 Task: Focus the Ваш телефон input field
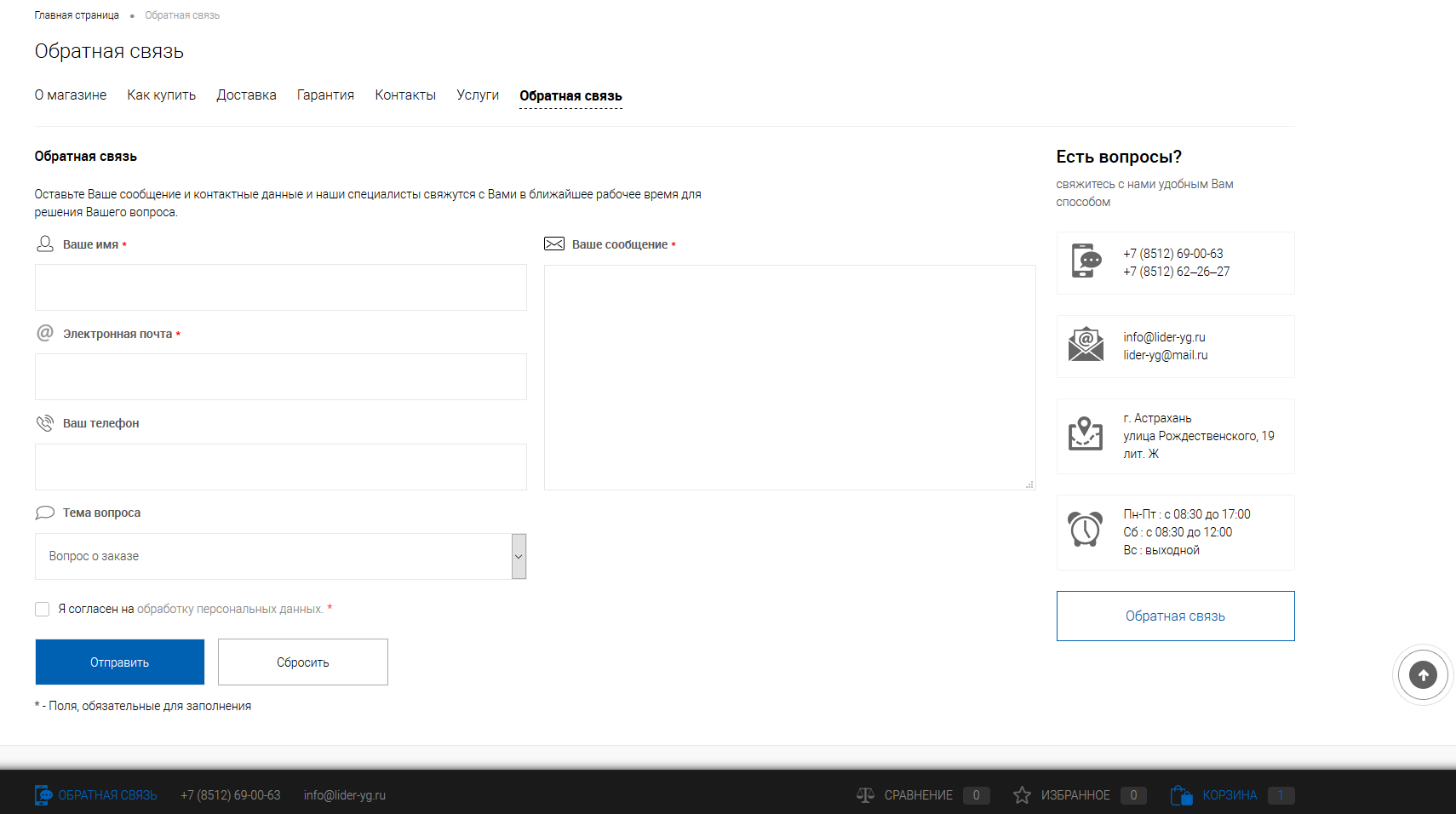point(281,467)
